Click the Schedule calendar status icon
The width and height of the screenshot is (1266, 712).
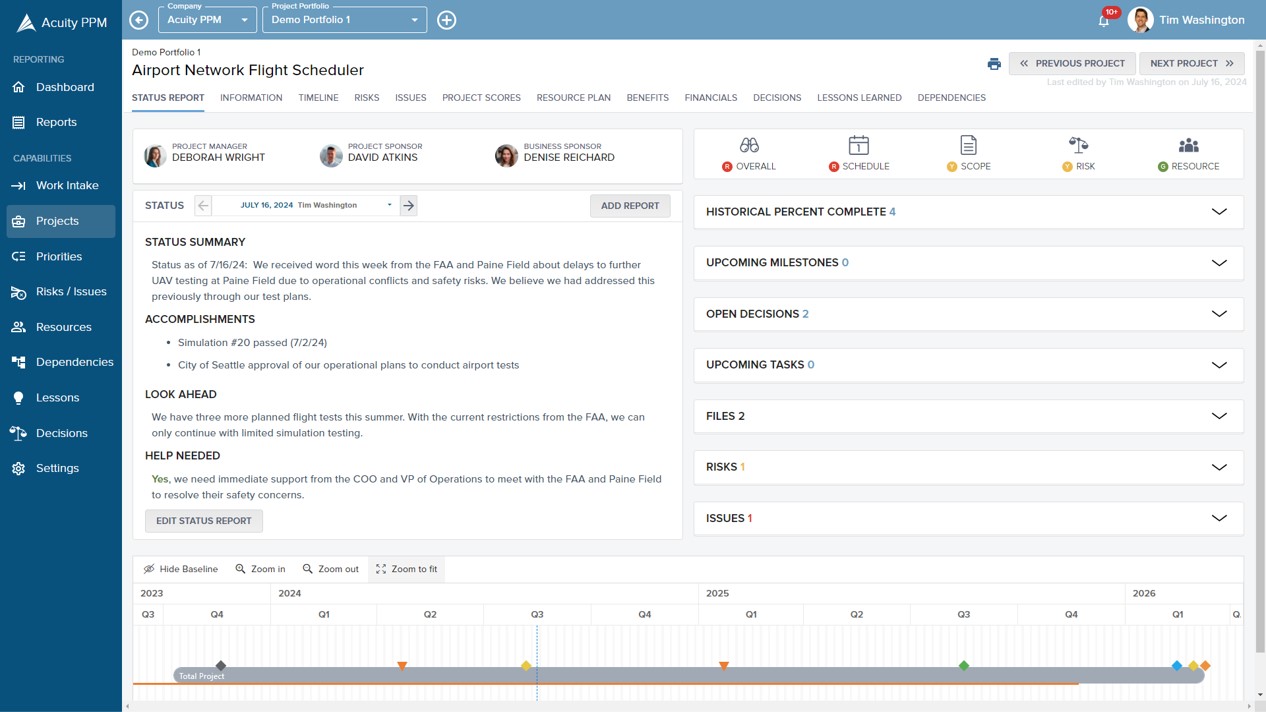859,145
